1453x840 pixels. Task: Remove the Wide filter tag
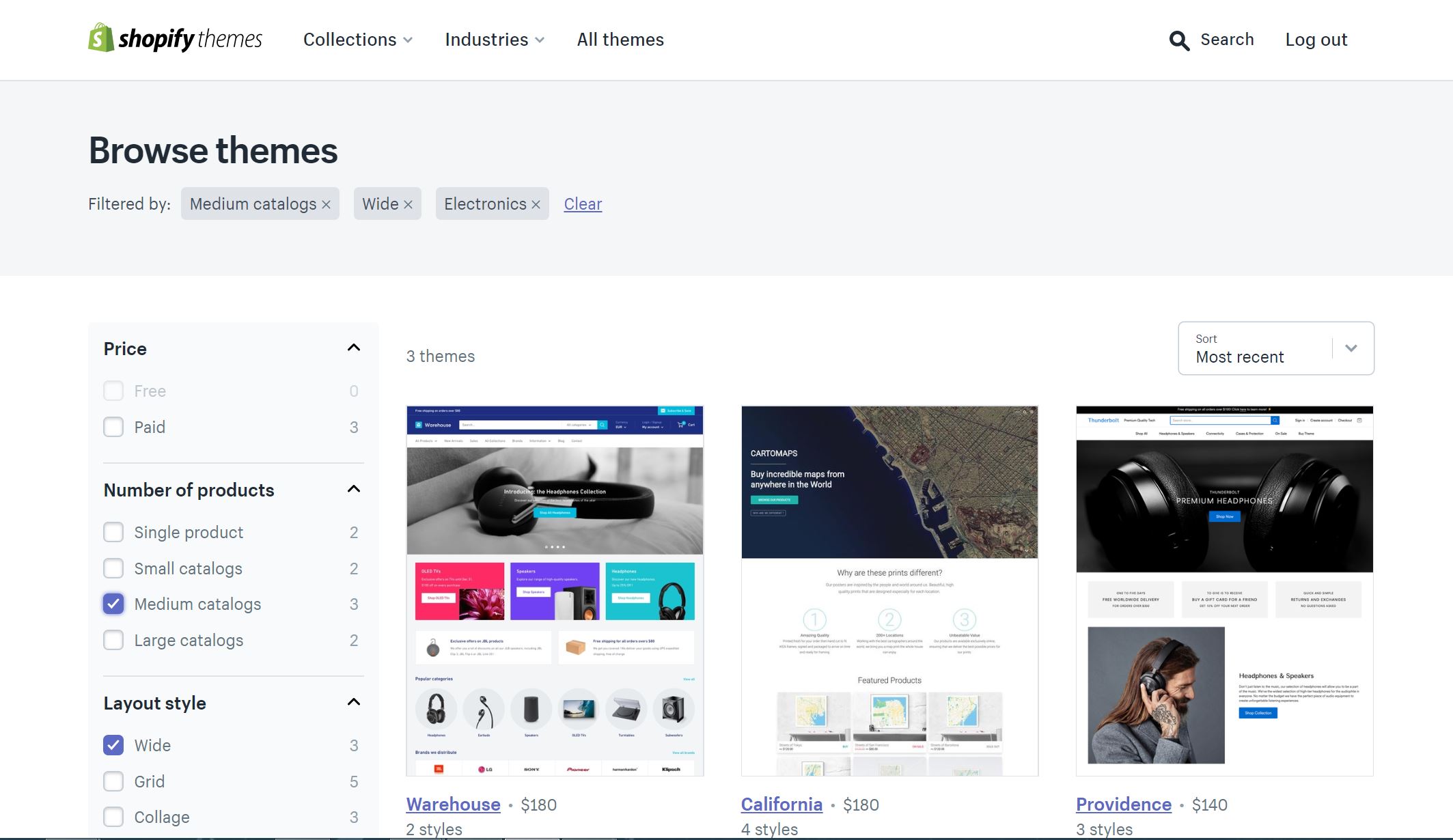(x=408, y=204)
